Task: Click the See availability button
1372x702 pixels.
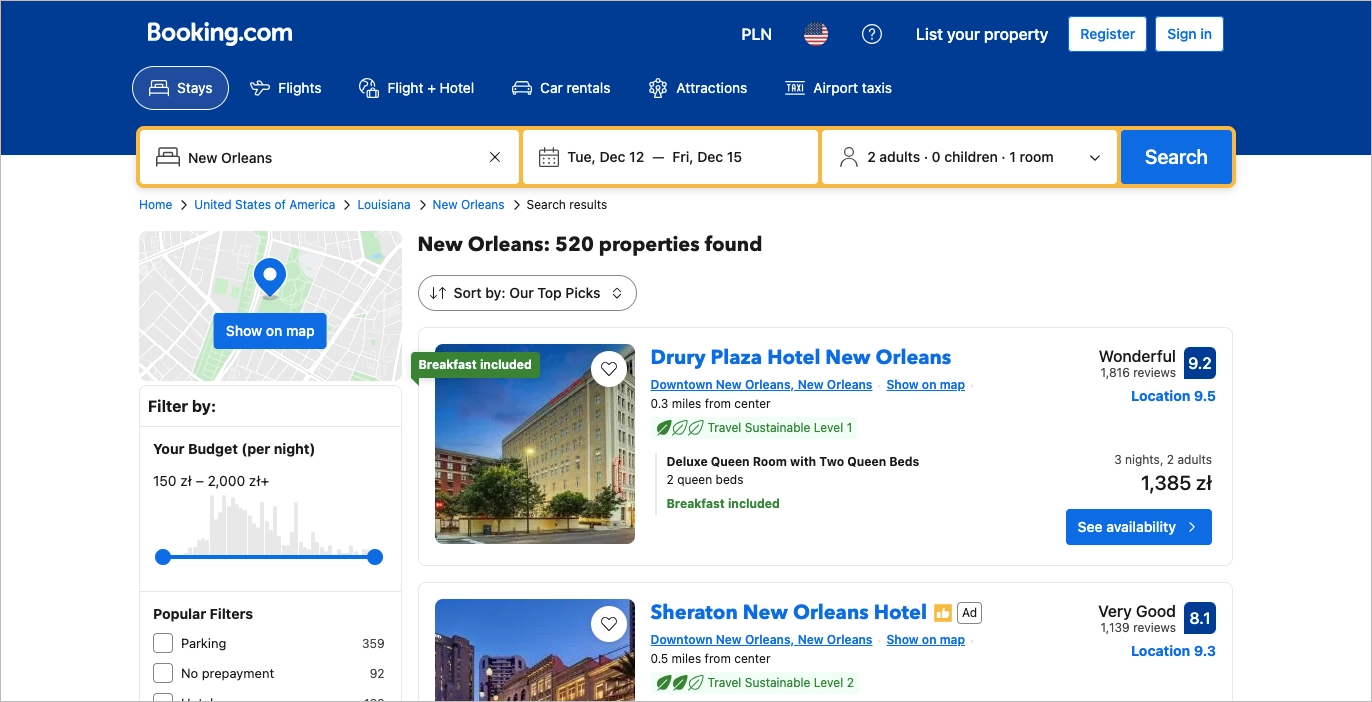Action: (1138, 526)
